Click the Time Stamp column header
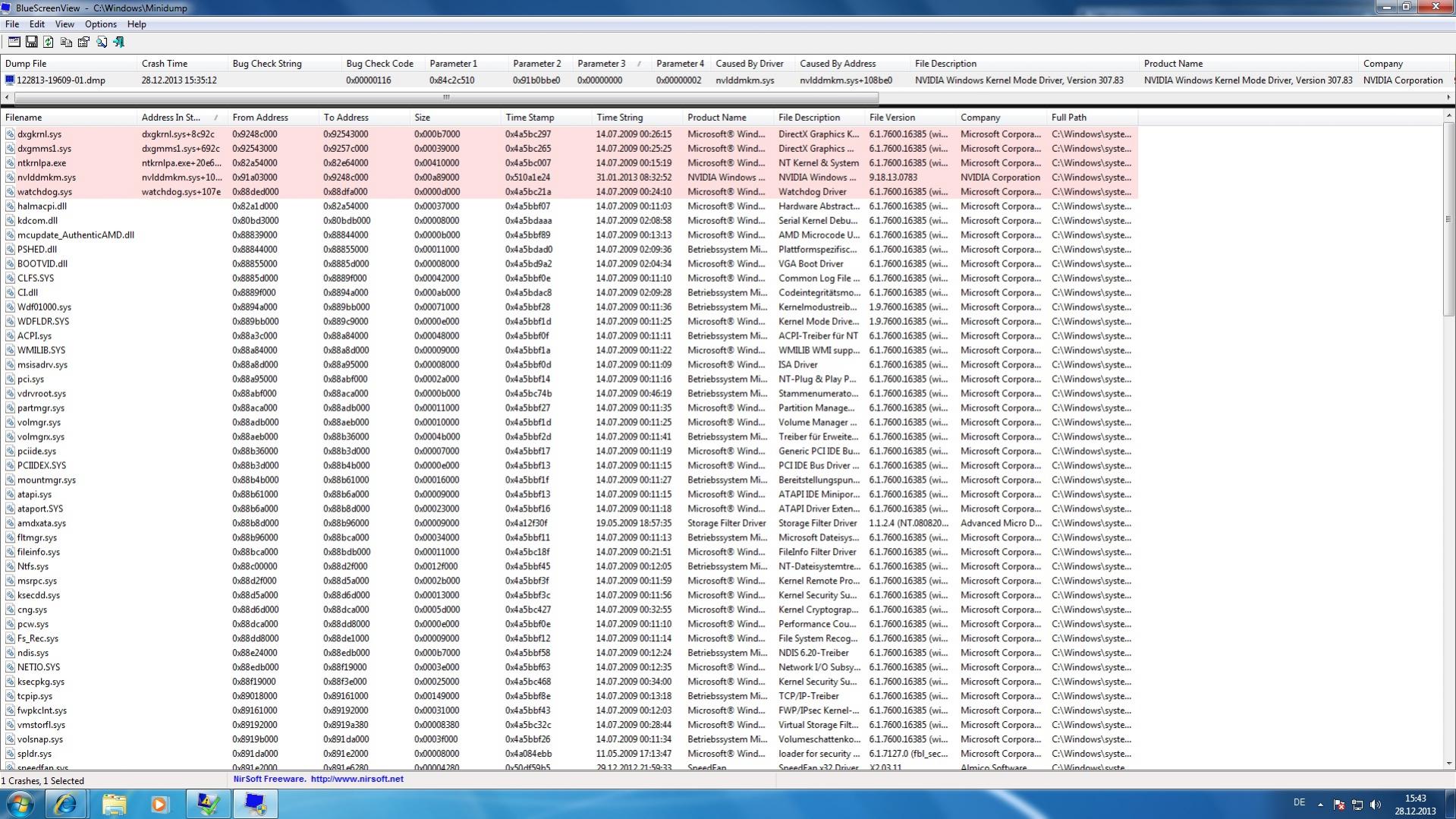The height and width of the screenshot is (819, 1456). coord(546,118)
